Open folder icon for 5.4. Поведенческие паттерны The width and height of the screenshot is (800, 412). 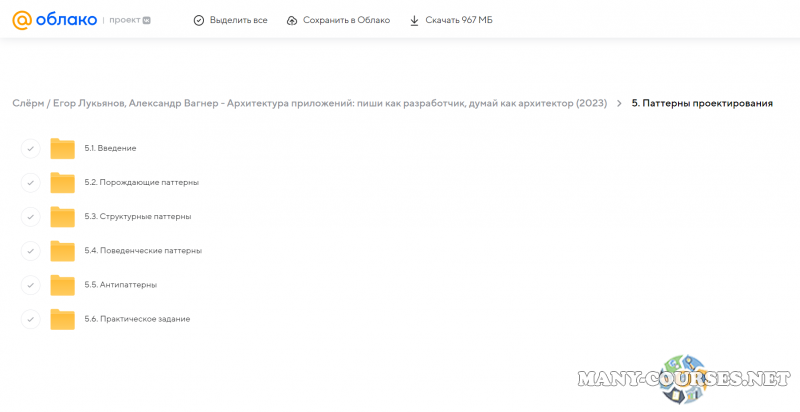pyautogui.click(x=63, y=251)
